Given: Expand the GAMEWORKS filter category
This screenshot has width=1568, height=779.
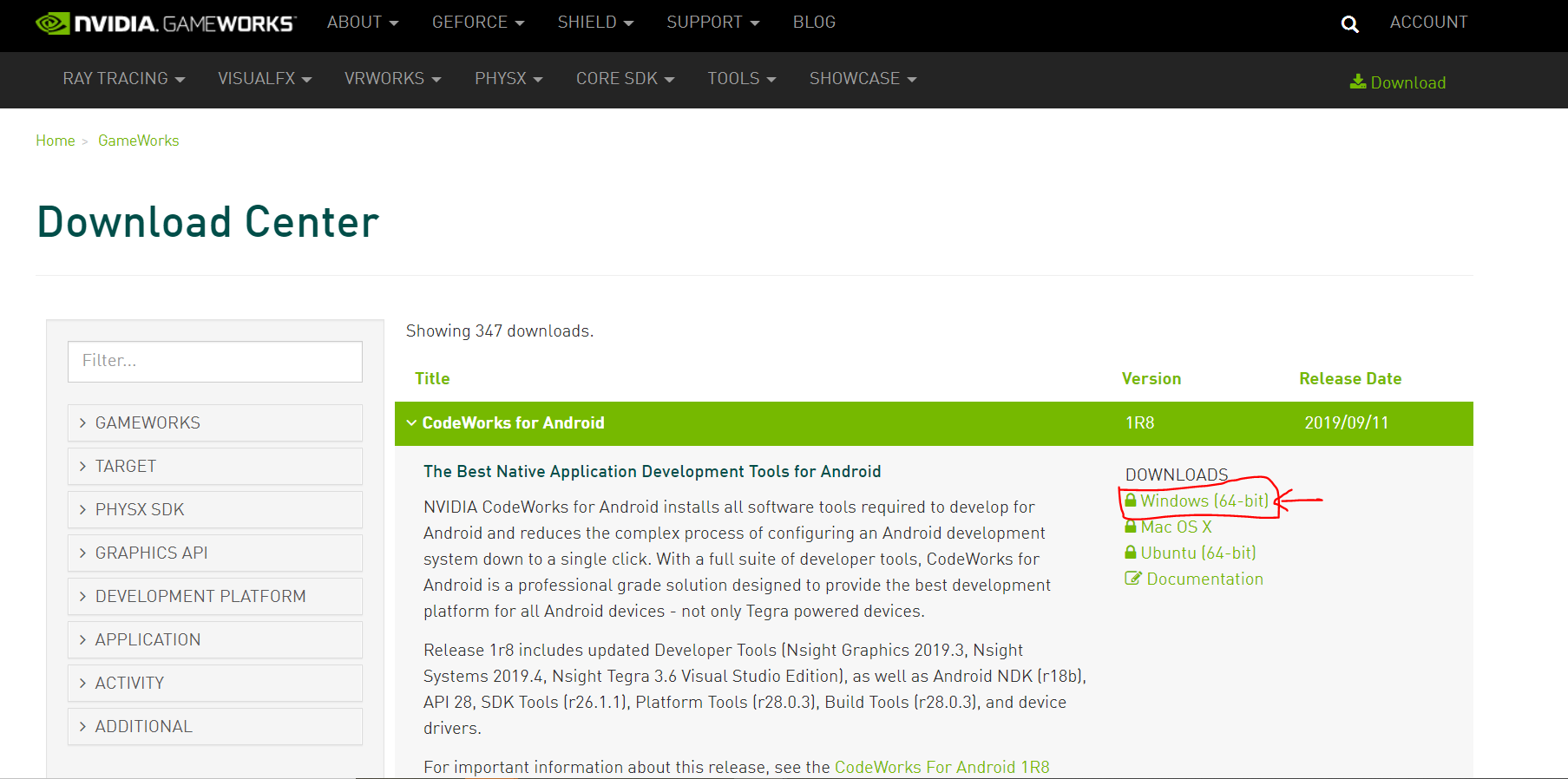Looking at the screenshot, I should (x=215, y=423).
